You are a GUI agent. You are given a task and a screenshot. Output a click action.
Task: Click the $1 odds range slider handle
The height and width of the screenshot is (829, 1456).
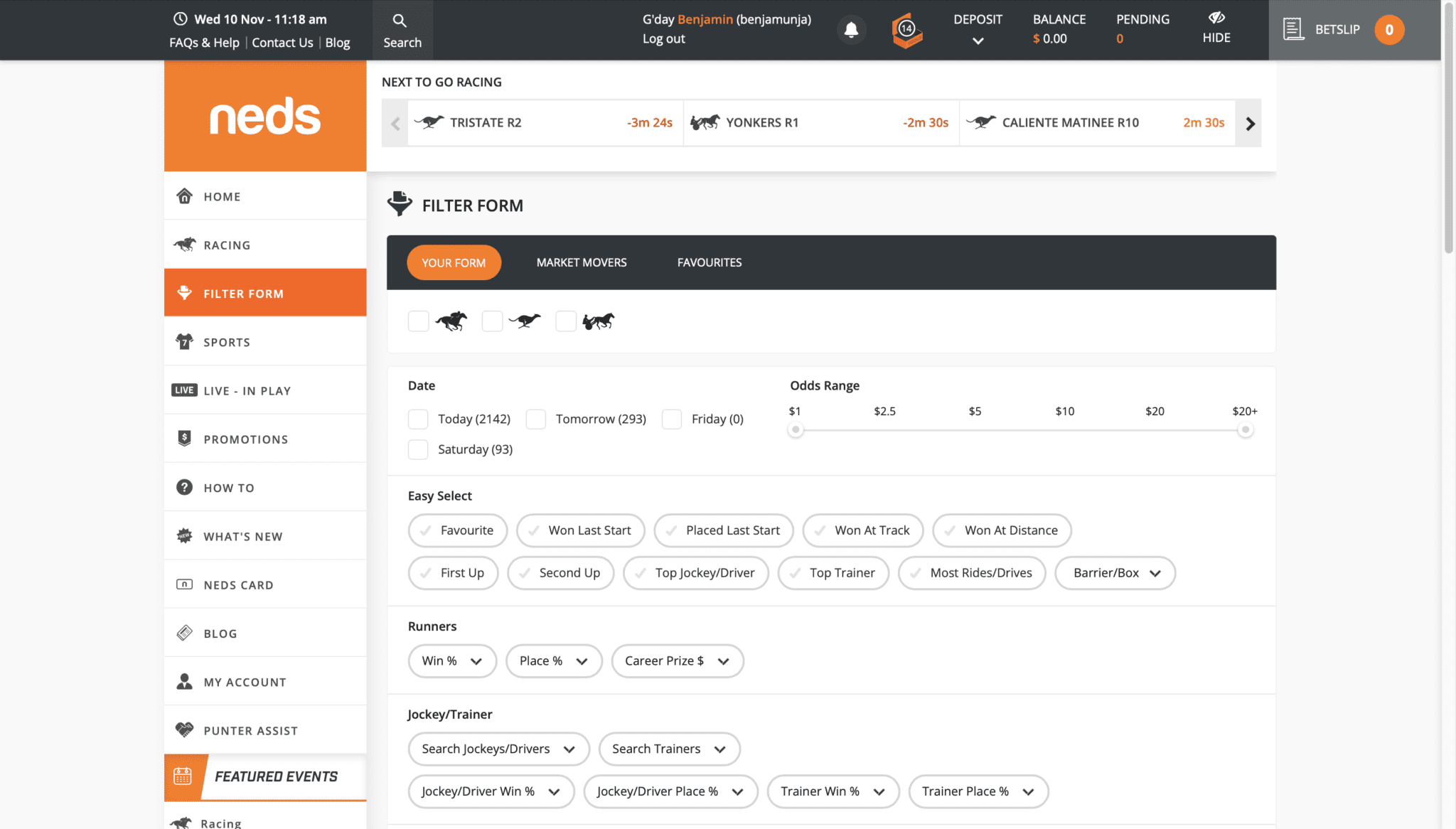point(796,429)
